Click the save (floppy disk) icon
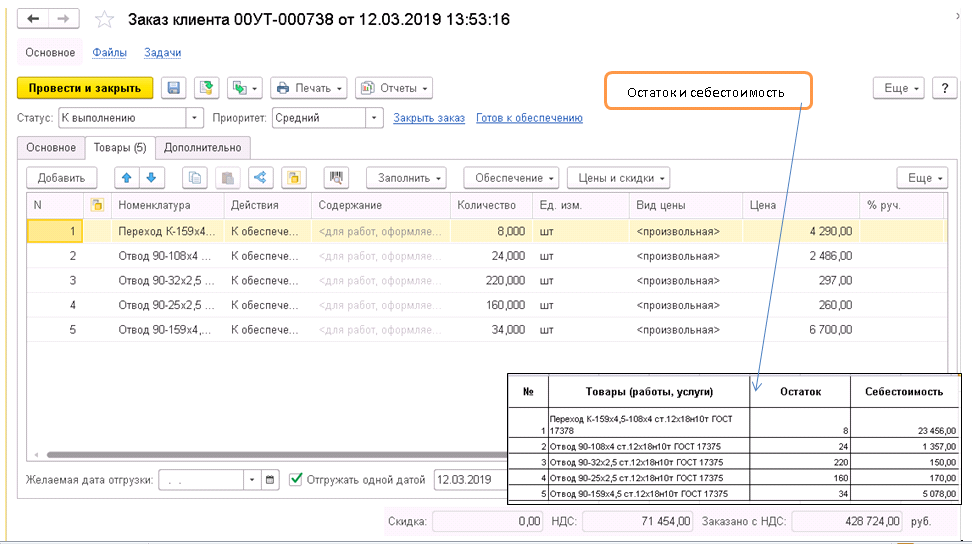Viewport: 972px width, 544px height. (173, 88)
